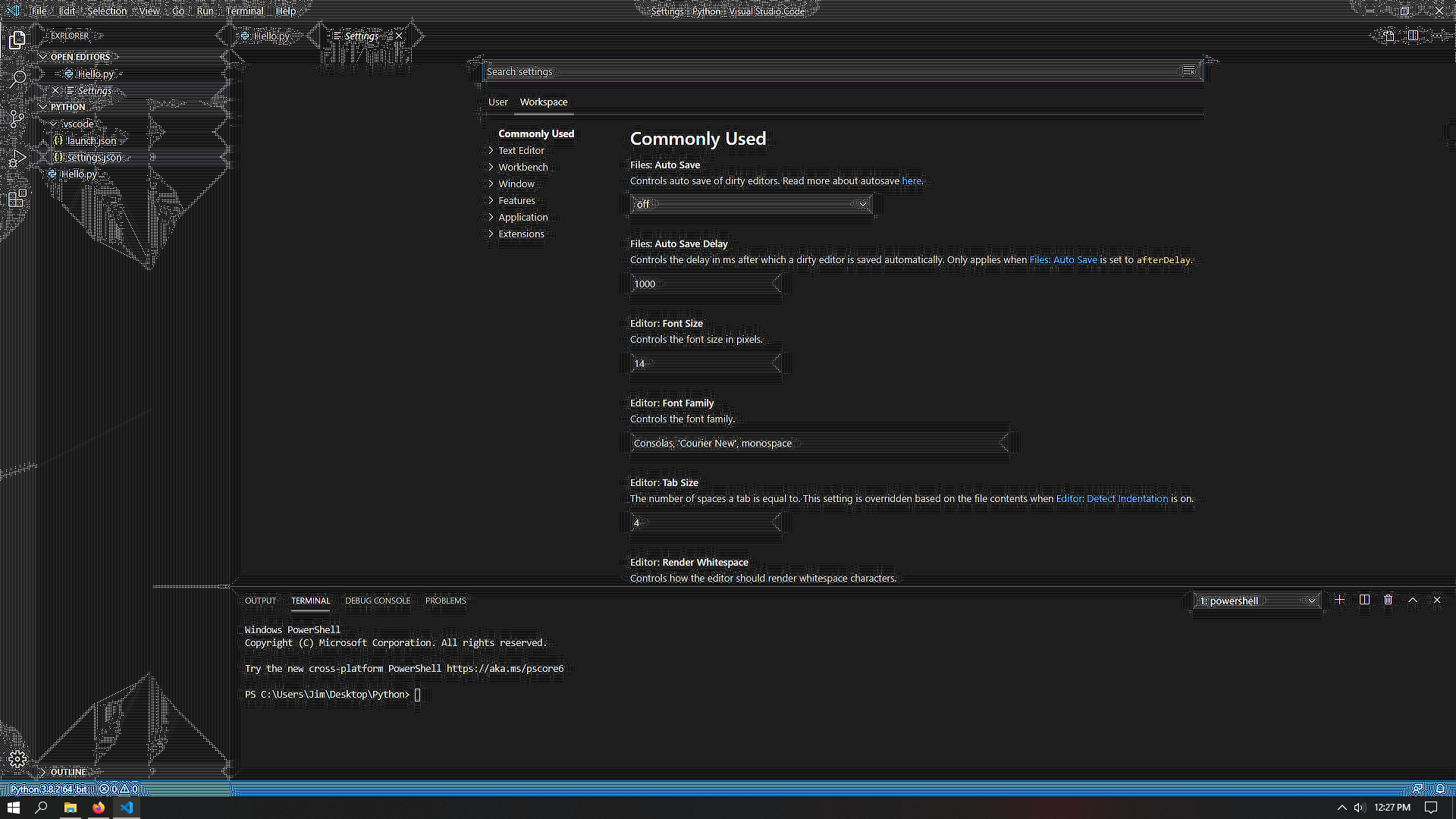This screenshot has width=1456, height=819.
Task: Open the Search view in activity bar
Action: point(17,79)
